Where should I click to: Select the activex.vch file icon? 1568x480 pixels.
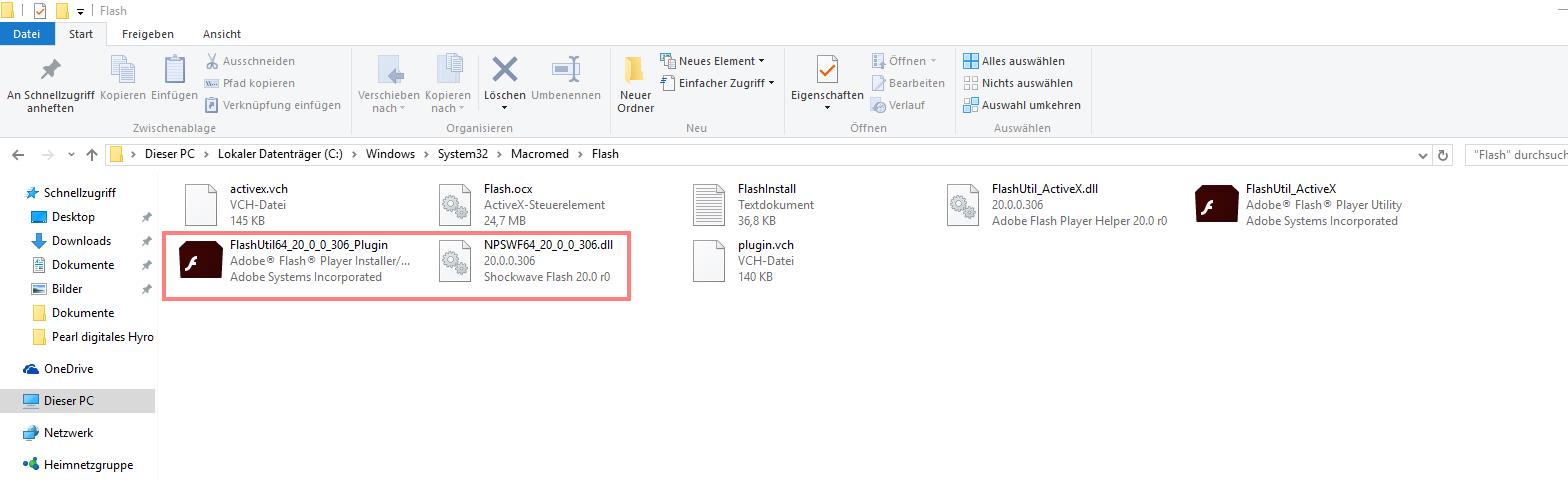click(201, 204)
